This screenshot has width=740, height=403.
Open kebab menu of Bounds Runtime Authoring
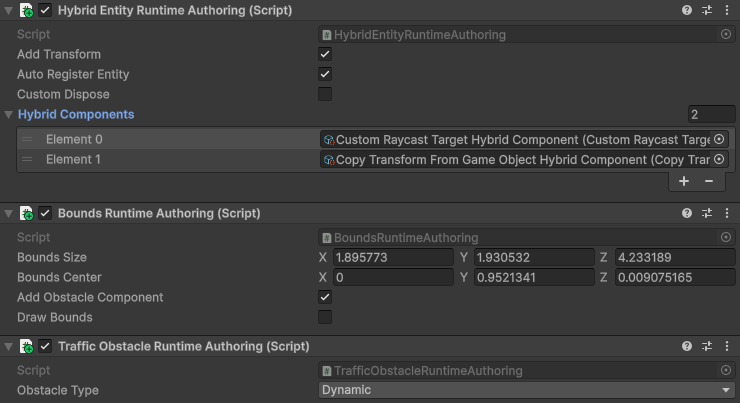(x=727, y=213)
